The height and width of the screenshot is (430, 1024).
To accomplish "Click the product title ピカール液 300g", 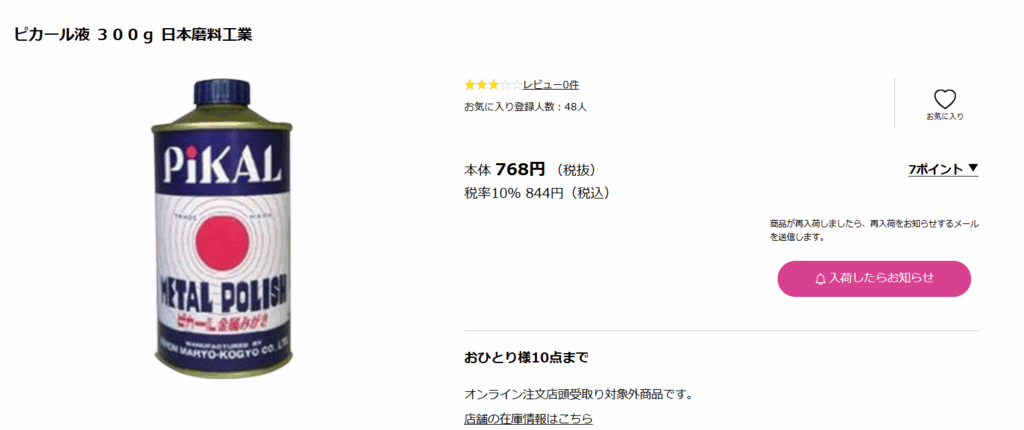I will coord(132,35).
